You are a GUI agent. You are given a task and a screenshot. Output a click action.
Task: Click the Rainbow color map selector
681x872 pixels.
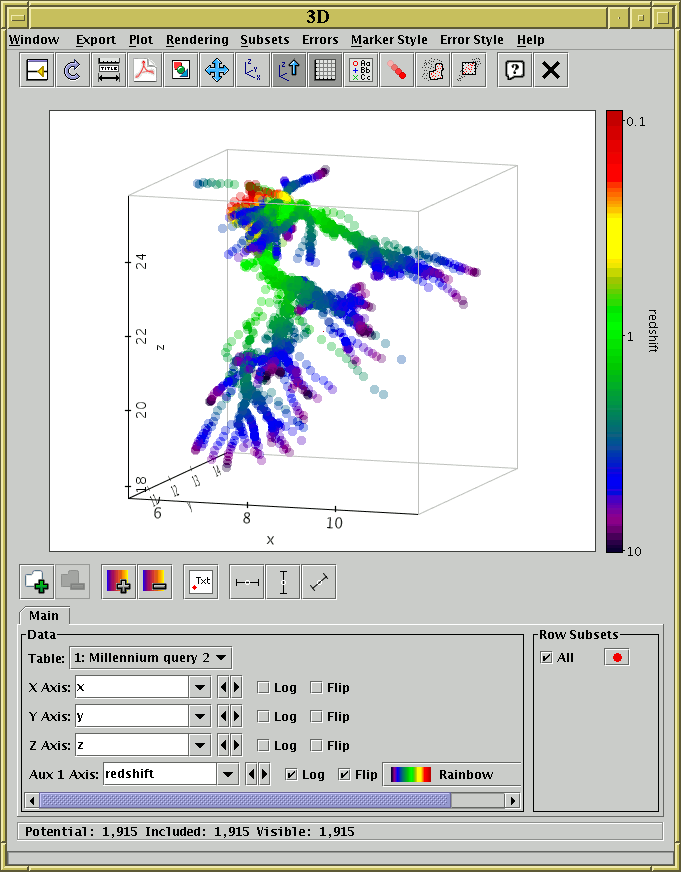(452, 774)
